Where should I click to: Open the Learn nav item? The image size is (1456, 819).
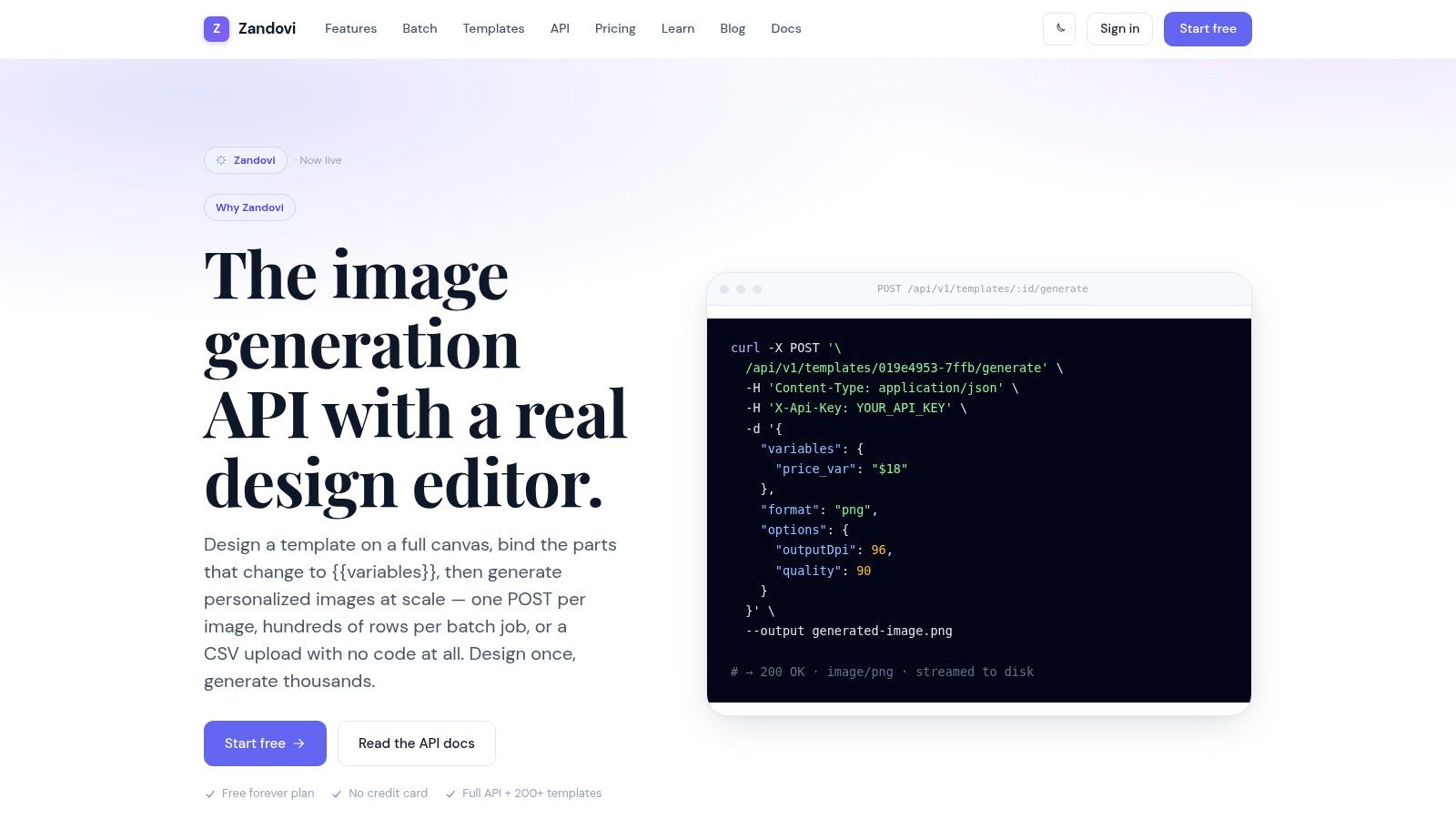(x=678, y=29)
